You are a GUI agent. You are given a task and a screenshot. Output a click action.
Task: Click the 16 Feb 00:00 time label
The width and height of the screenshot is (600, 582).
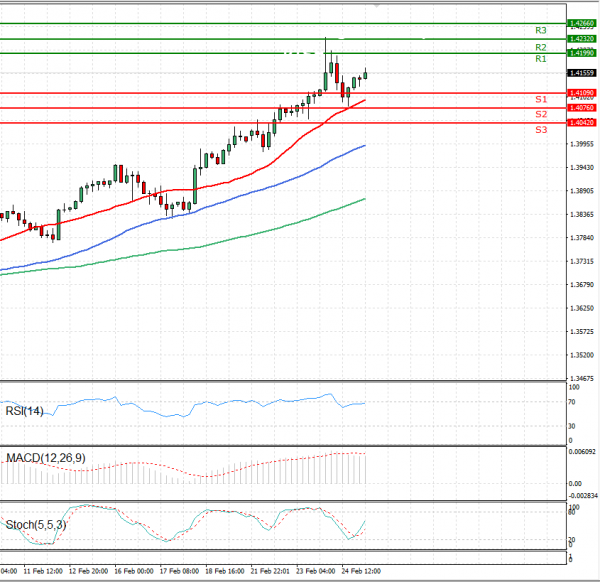point(134,571)
